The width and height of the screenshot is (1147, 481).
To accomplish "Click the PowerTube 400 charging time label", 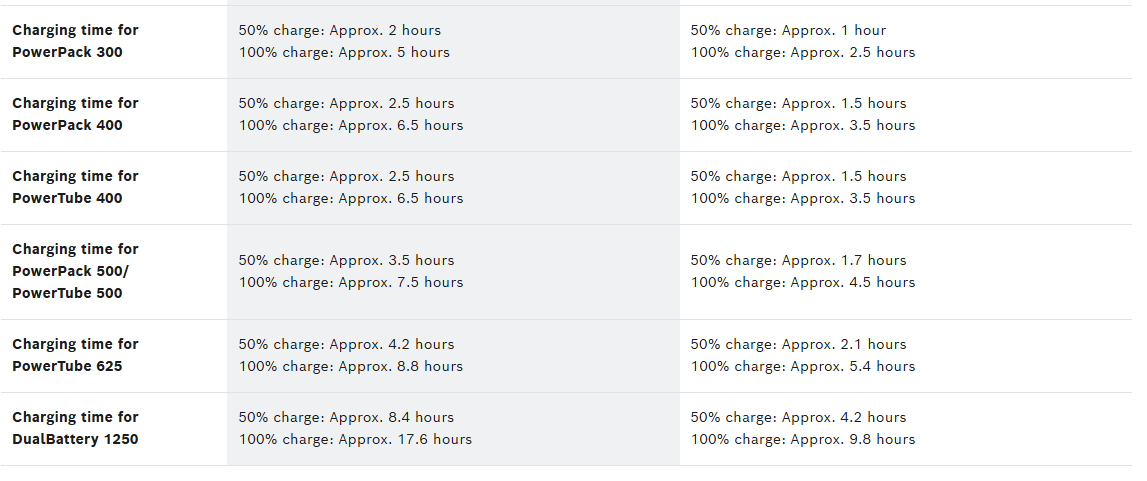I will [75, 187].
